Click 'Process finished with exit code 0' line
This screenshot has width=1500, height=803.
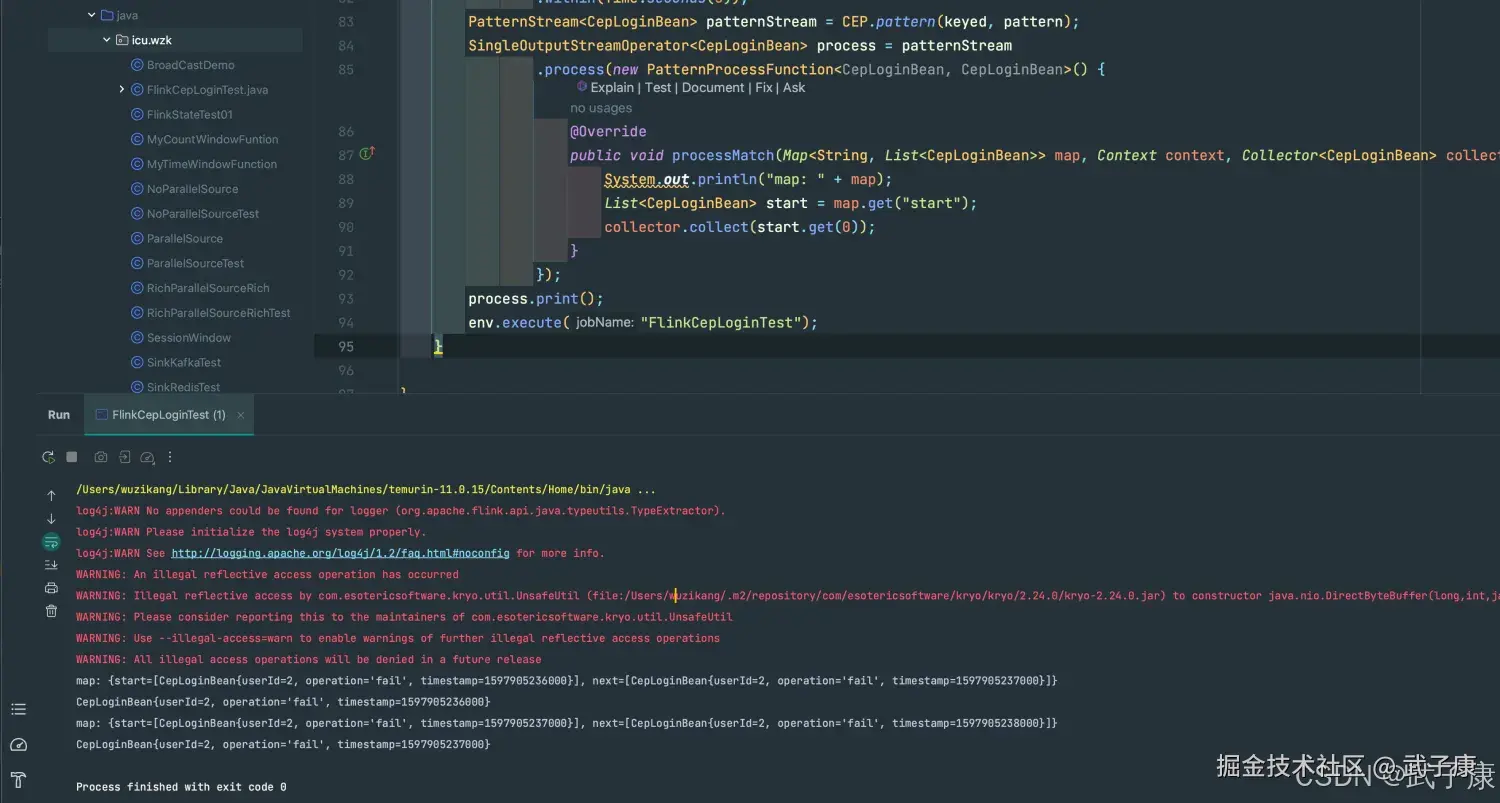coord(181,787)
